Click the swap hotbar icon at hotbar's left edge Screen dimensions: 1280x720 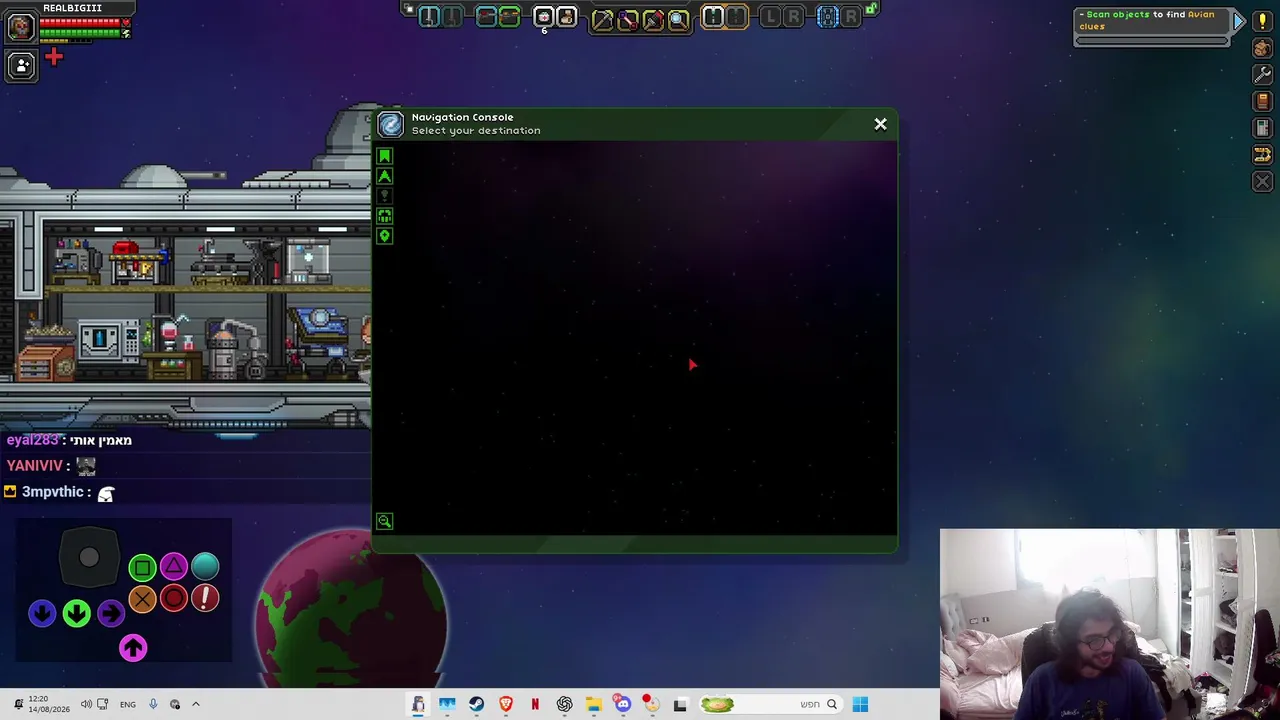point(408,10)
